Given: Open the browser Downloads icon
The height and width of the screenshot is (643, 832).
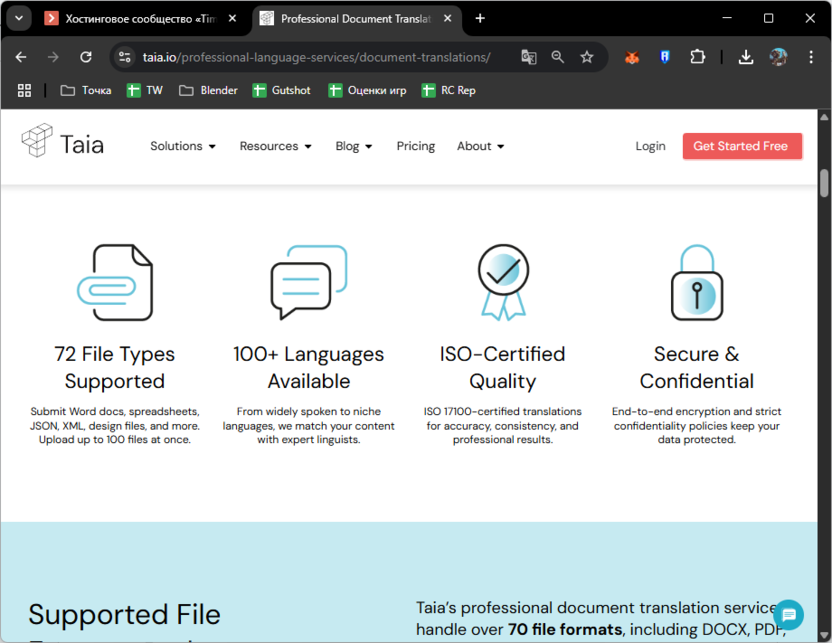Looking at the screenshot, I should click(746, 57).
